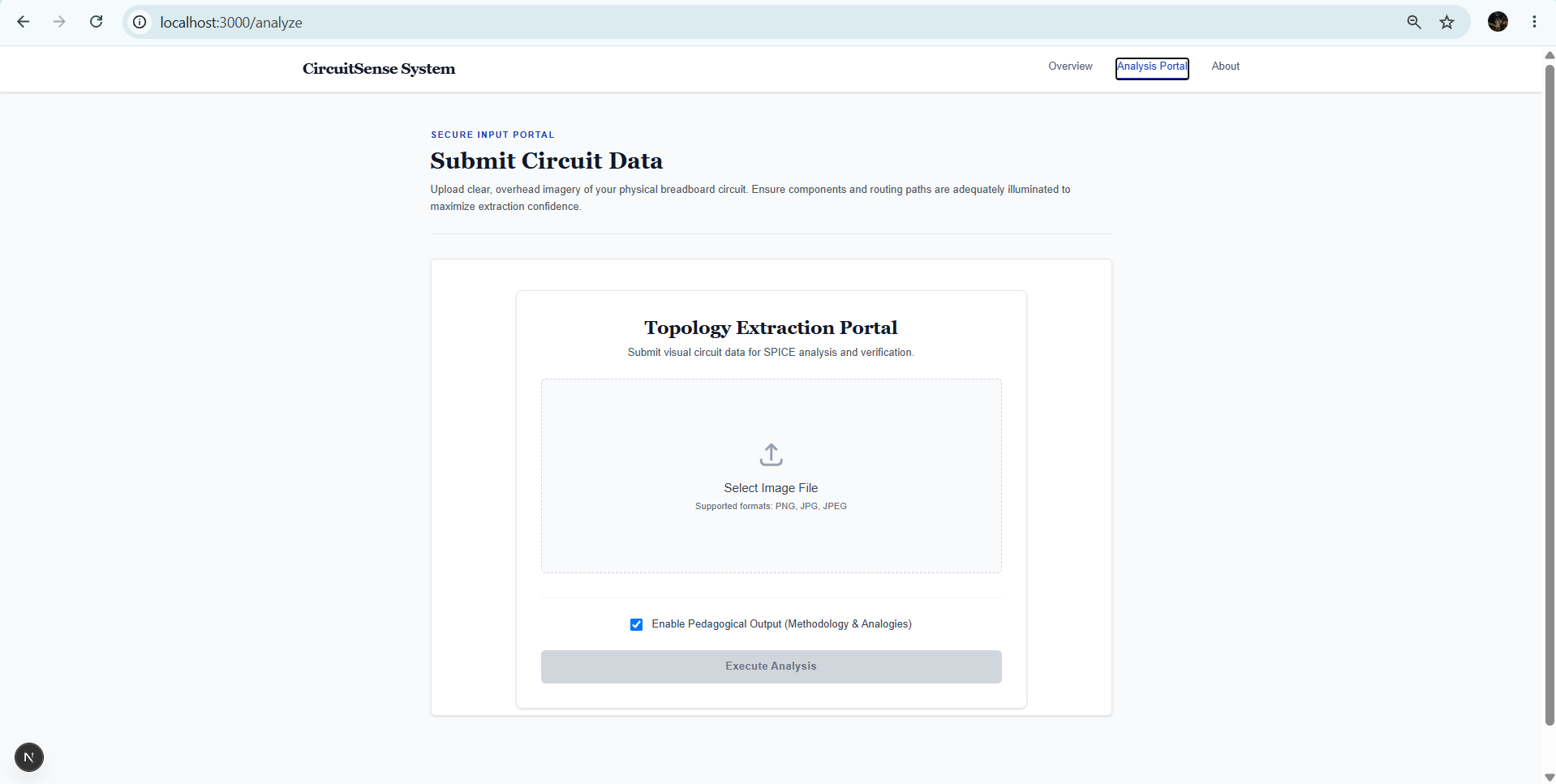Click the site information icon in address bar
The height and width of the screenshot is (784, 1556).
pos(140,22)
